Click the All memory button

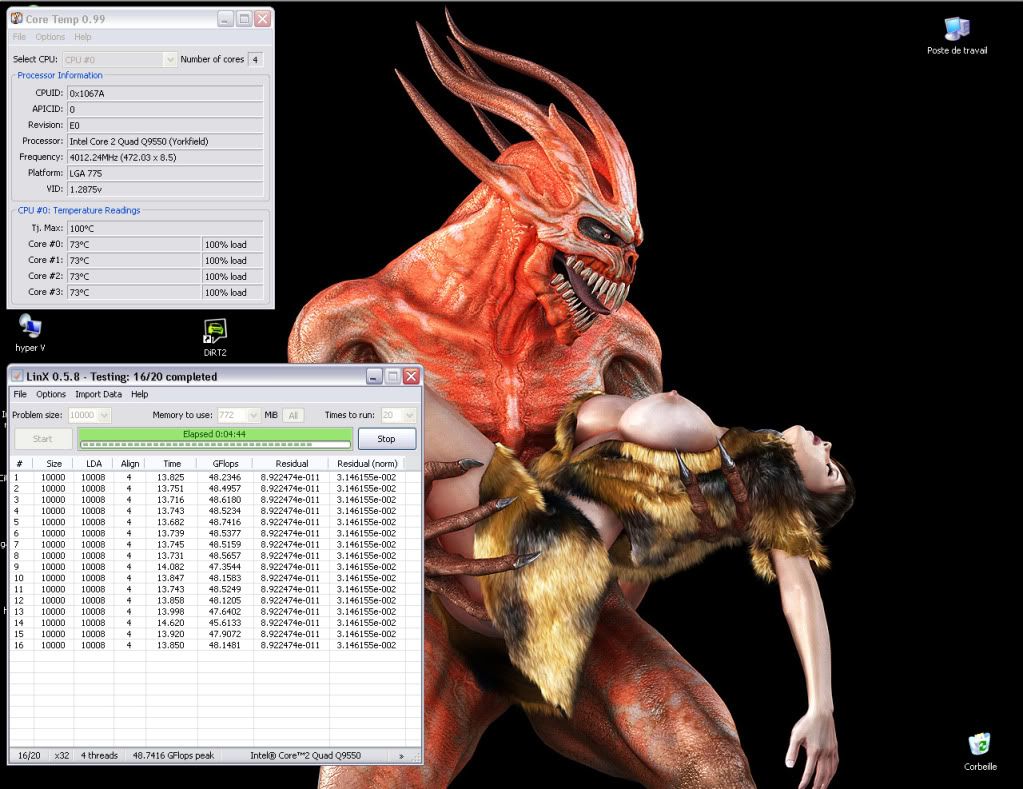coord(293,414)
